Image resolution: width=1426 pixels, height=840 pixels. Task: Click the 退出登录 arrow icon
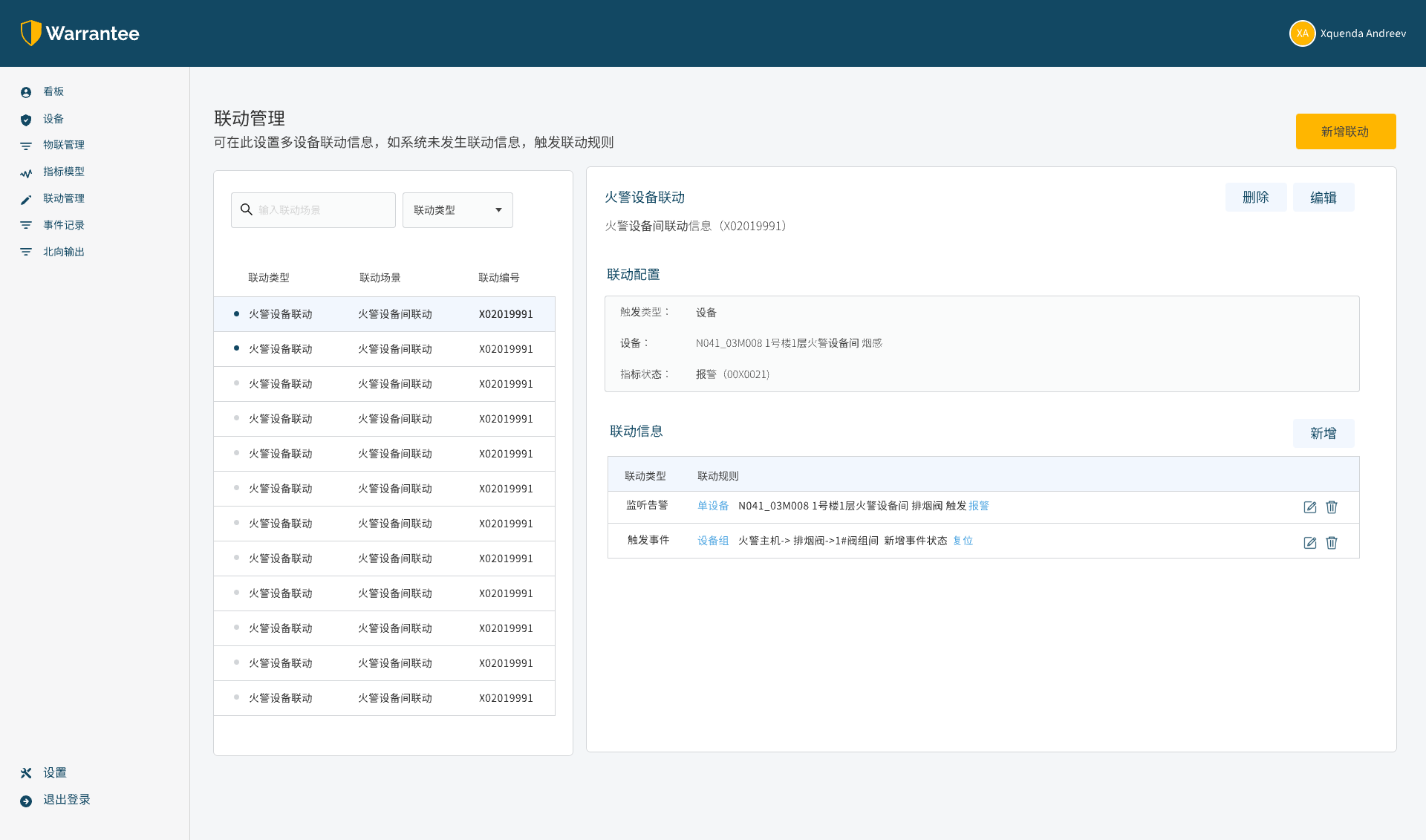click(x=26, y=801)
